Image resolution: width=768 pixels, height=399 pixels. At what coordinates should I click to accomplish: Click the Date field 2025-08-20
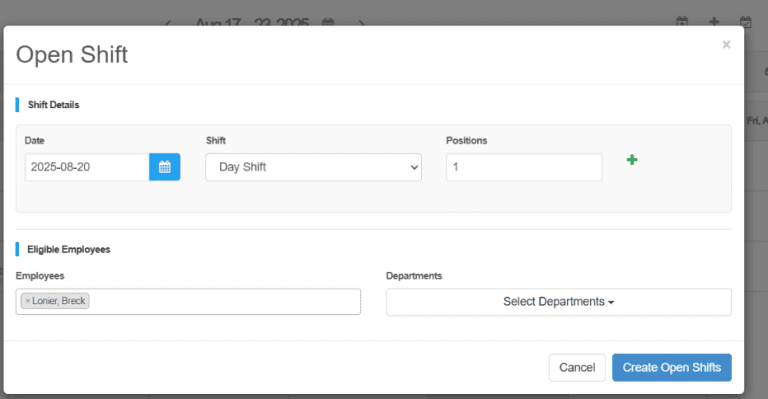point(87,167)
